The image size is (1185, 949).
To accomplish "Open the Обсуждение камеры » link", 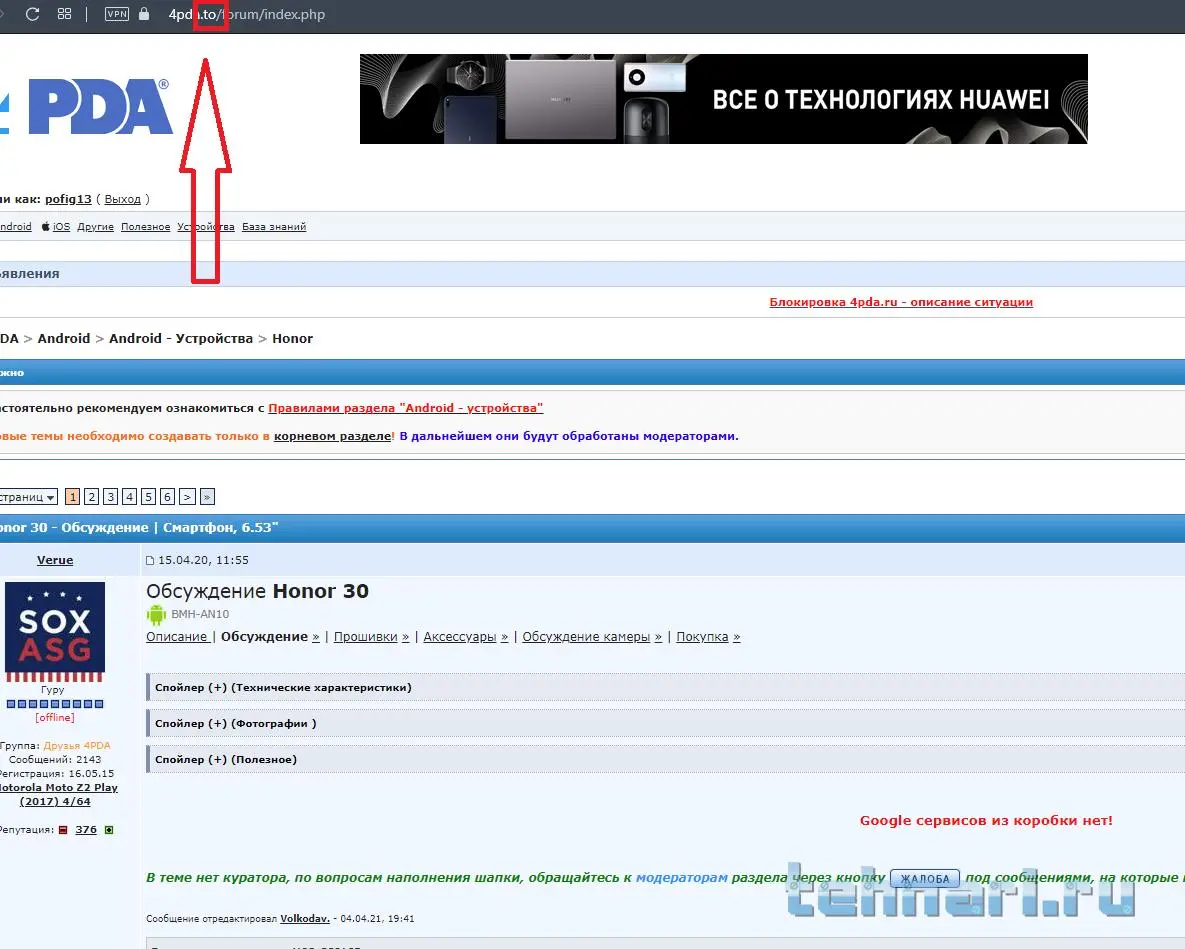I will pyautogui.click(x=592, y=637).
